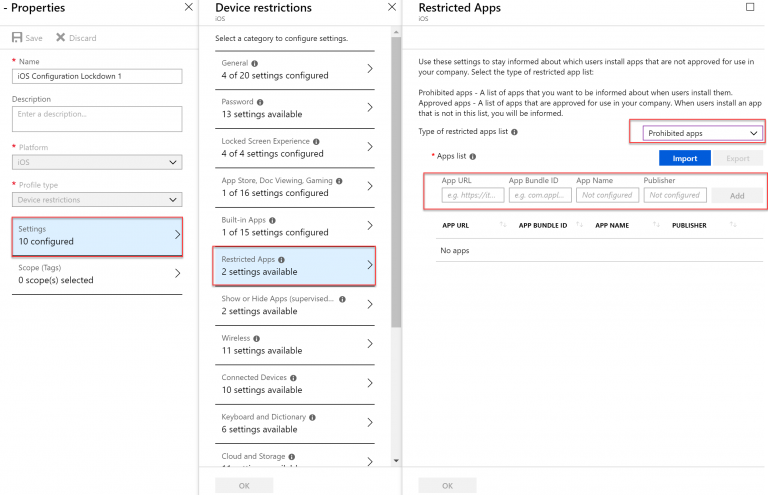This screenshot has height=495, width=768.
Task: Click the Import button
Action: [x=685, y=158]
